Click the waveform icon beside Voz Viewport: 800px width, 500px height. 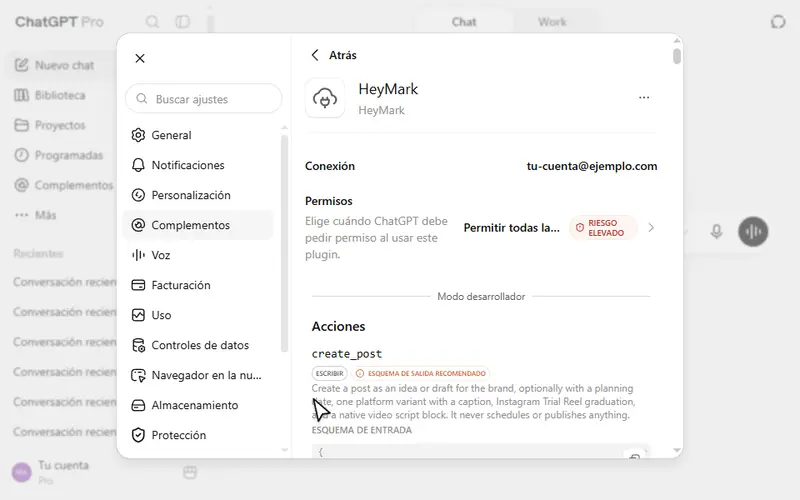[x=138, y=255]
